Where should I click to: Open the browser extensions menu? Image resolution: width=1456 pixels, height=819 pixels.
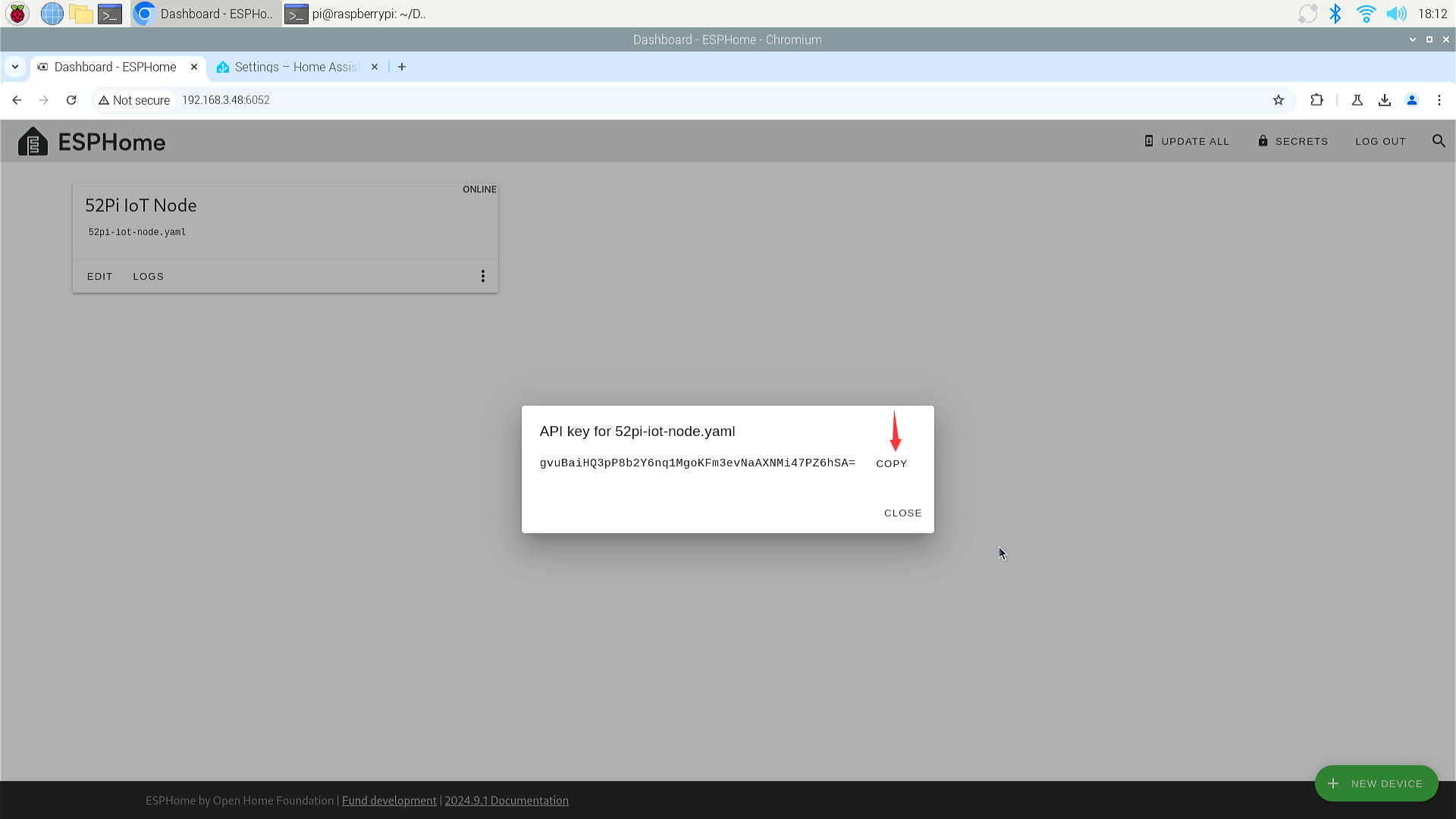(x=1316, y=100)
